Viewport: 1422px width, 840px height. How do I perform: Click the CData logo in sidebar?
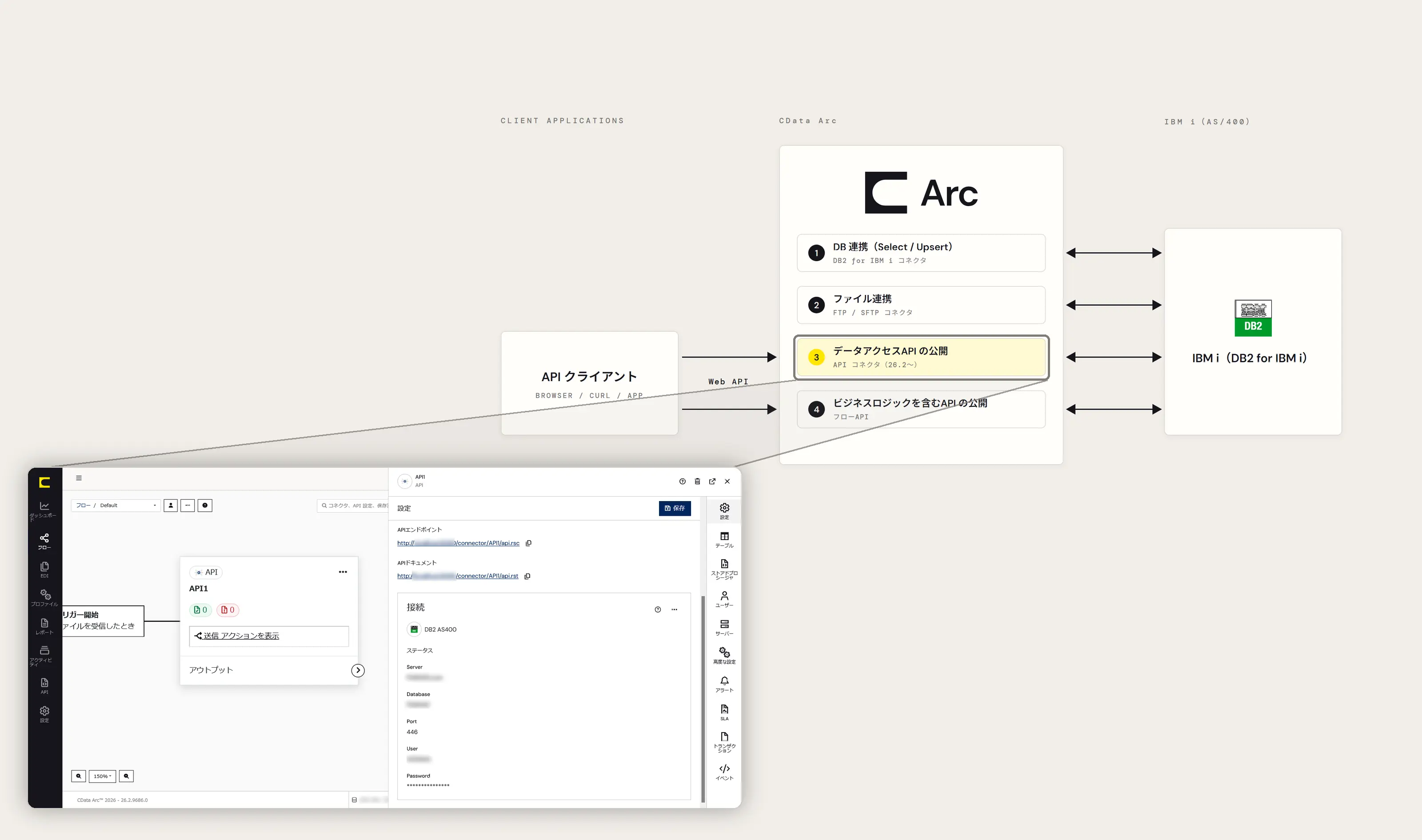(x=44, y=482)
